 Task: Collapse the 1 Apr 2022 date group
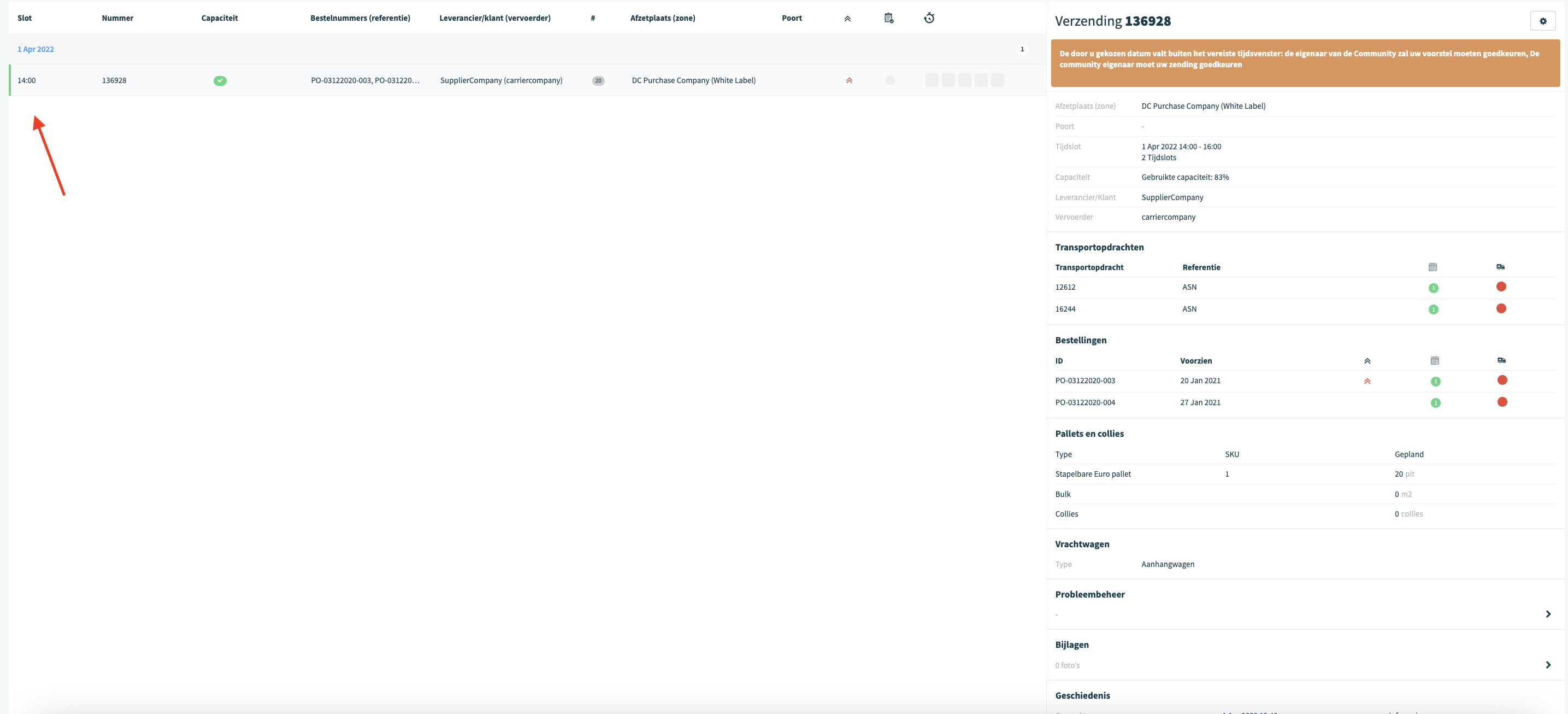pos(36,49)
